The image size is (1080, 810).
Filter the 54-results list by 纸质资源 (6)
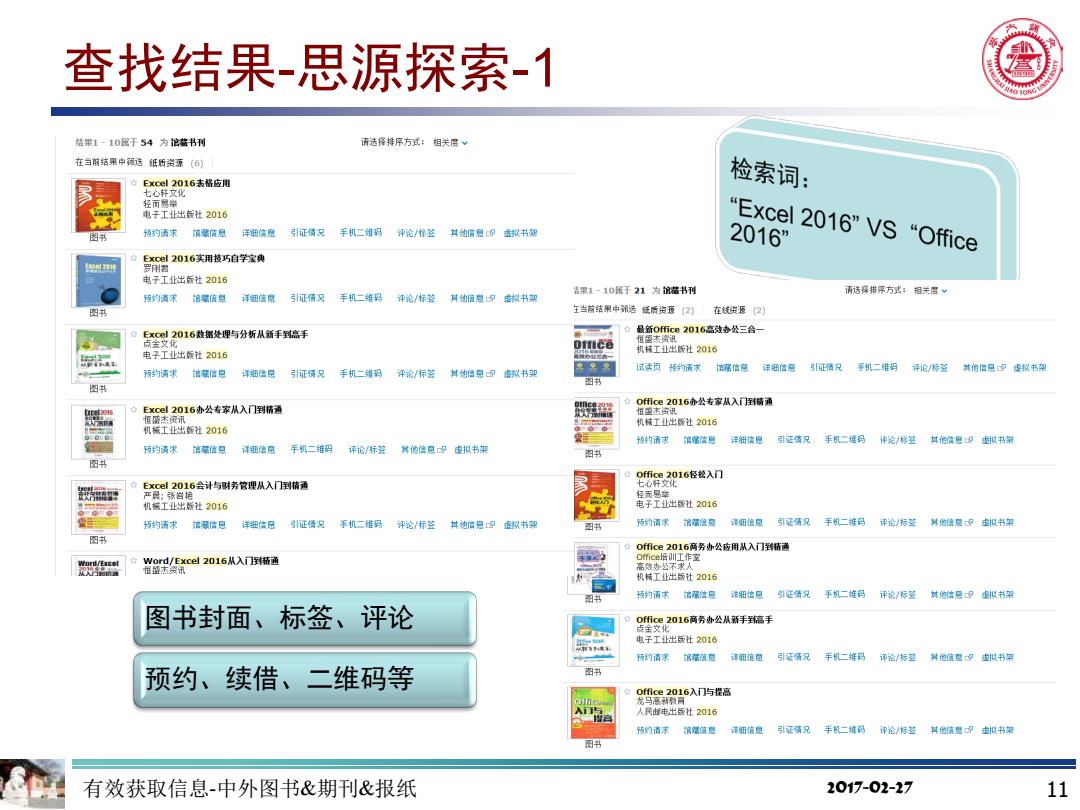176,163
